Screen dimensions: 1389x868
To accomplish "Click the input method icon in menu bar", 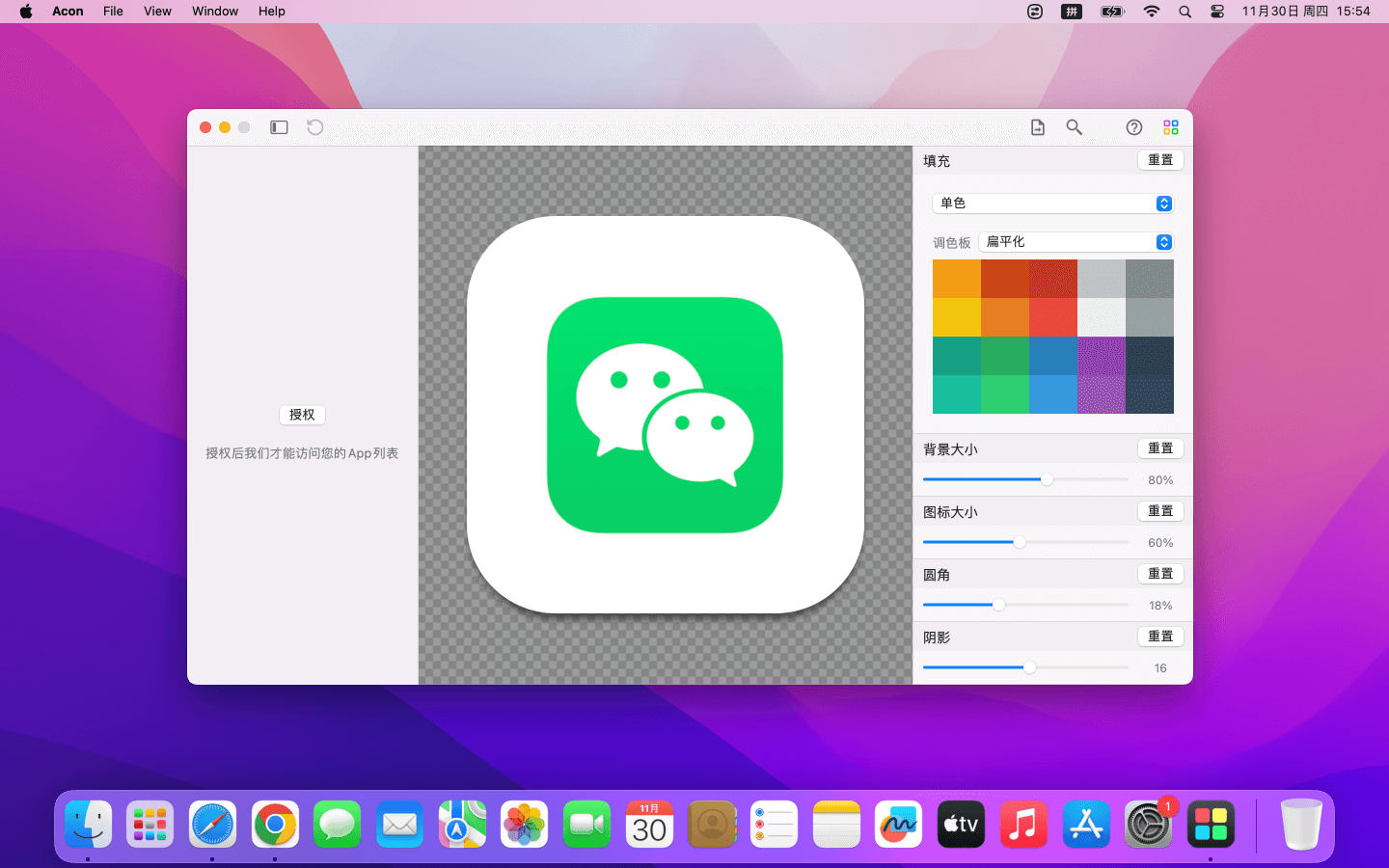I will pyautogui.click(x=1072, y=12).
